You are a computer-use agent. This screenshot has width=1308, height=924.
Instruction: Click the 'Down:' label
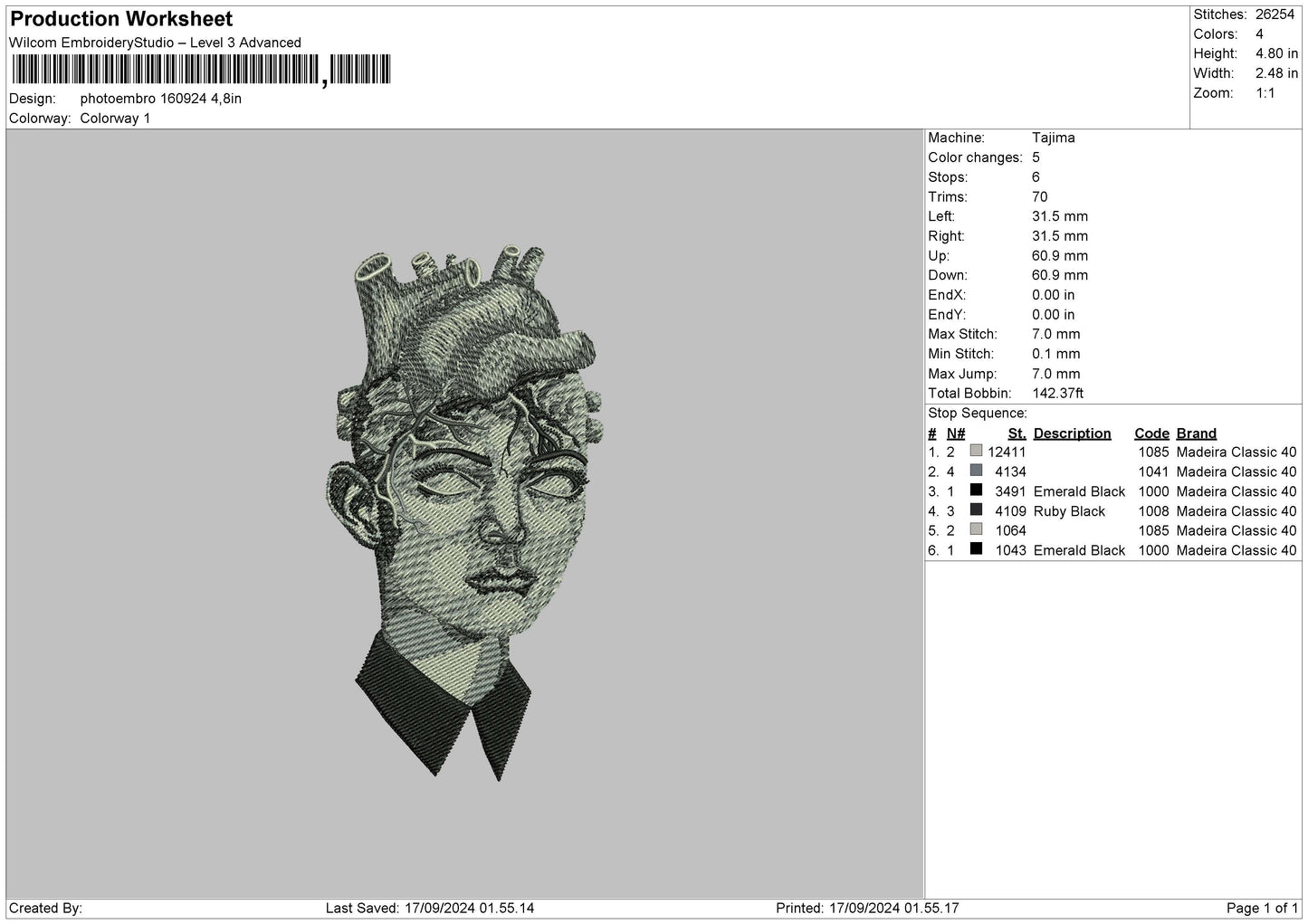tap(948, 275)
